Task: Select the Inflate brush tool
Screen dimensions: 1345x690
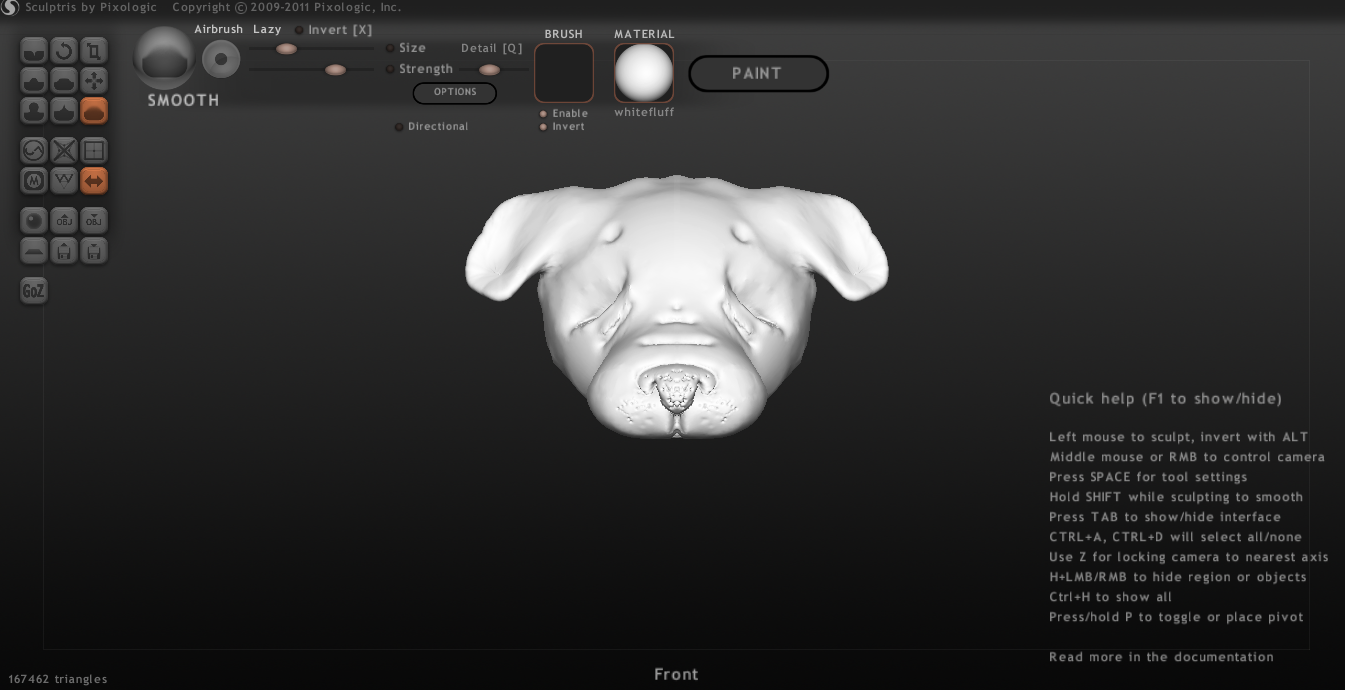Action: click(34, 110)
